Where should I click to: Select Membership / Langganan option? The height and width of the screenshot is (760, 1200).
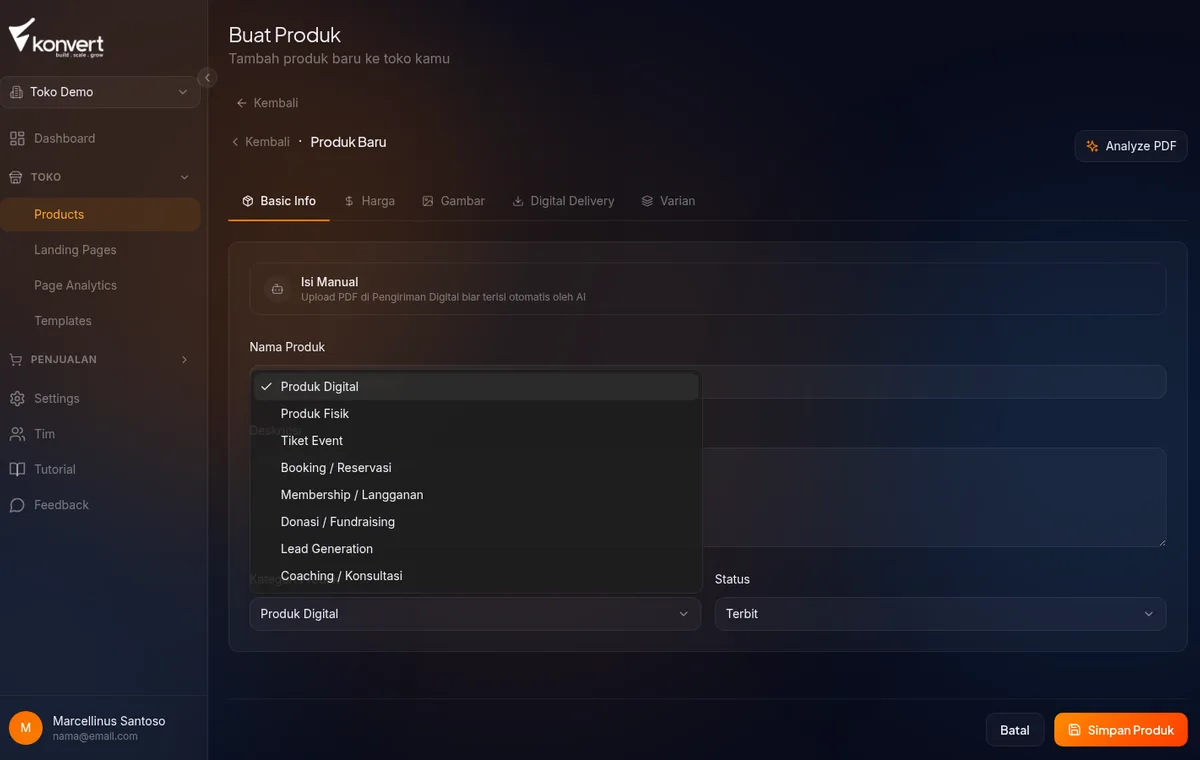tap(476, 494)
